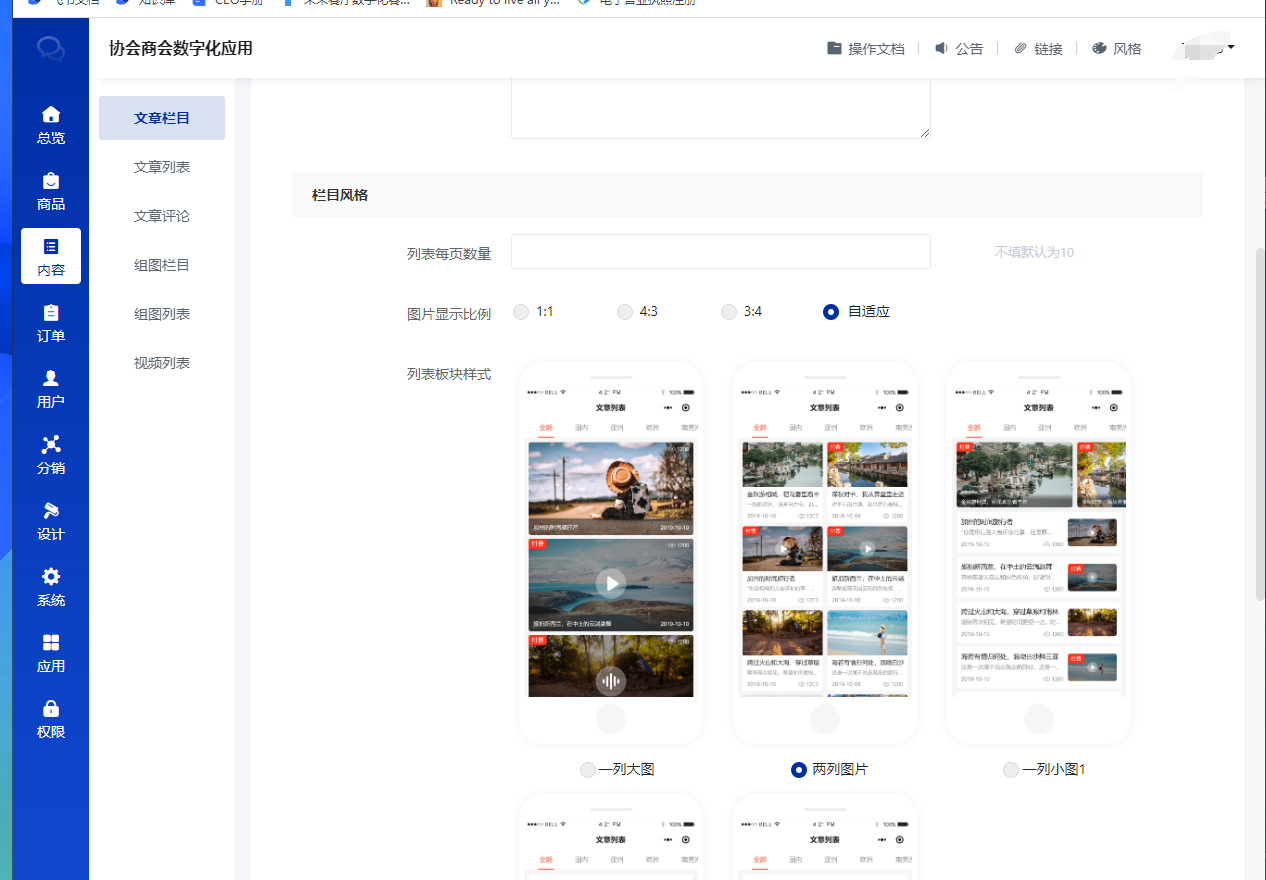Screen dimensions: 1266x880
Task: Choose the 一列大图 layout radio button
Action: (588, 770)
